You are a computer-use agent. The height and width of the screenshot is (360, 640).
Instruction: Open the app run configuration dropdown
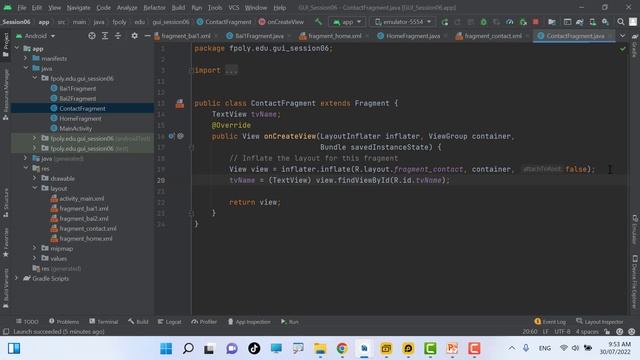point(347,22)
